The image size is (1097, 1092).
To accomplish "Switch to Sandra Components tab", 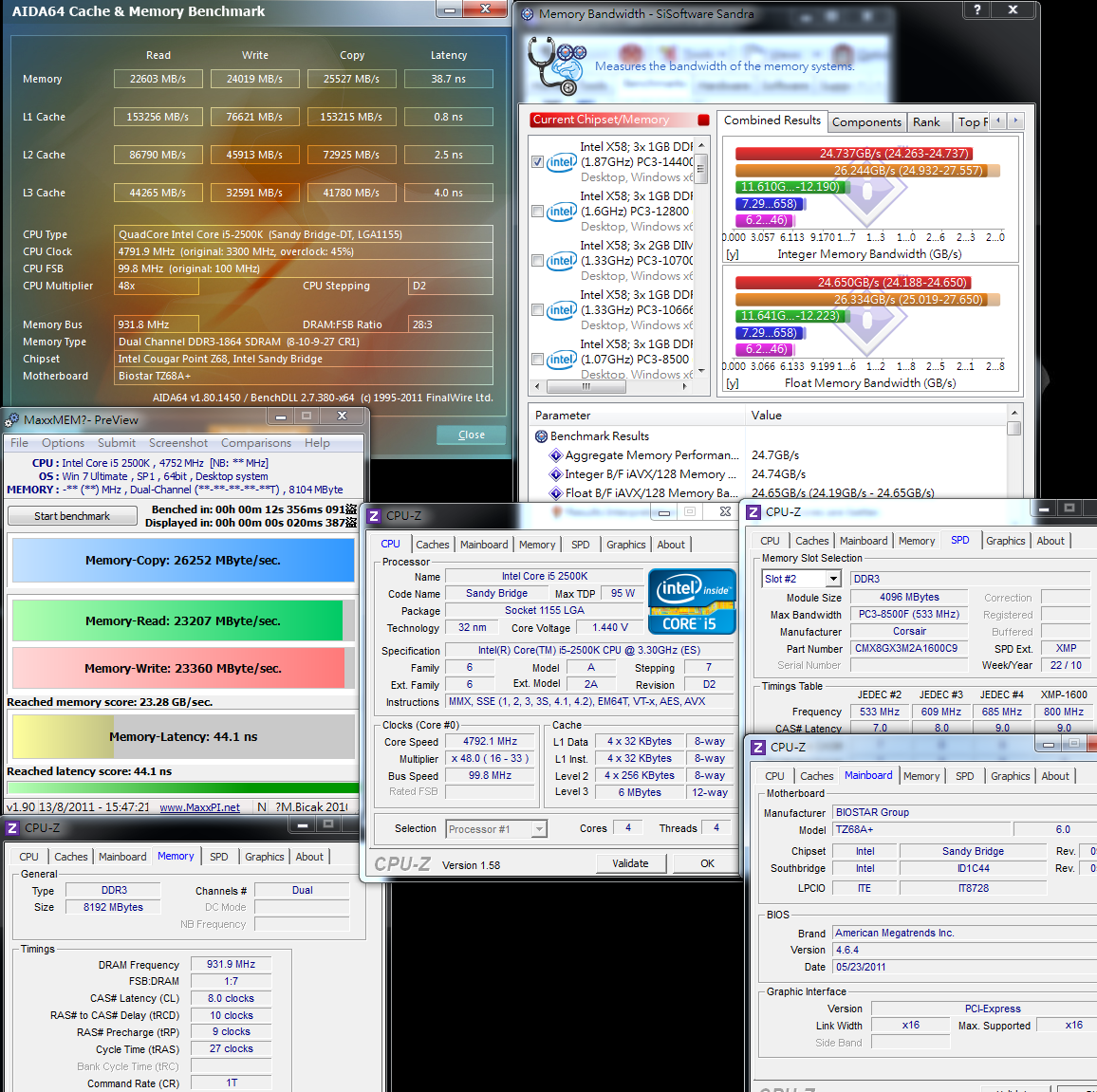I will [866, 121].
